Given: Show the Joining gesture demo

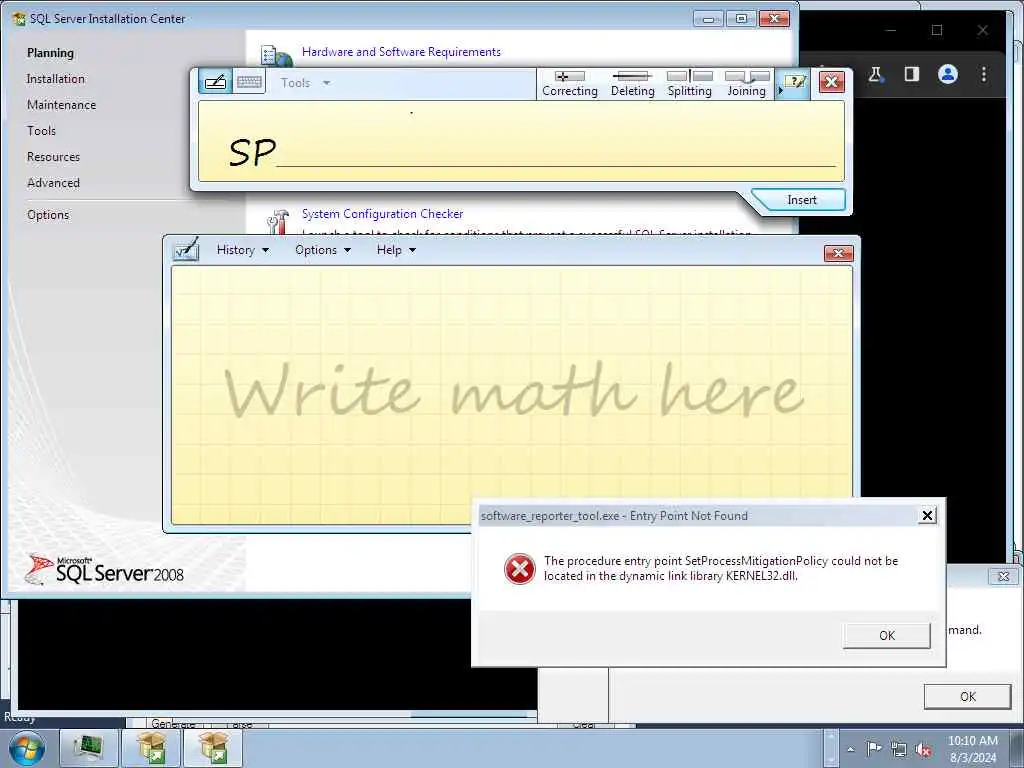Looking at the screenshot, I should click(746, 84).
